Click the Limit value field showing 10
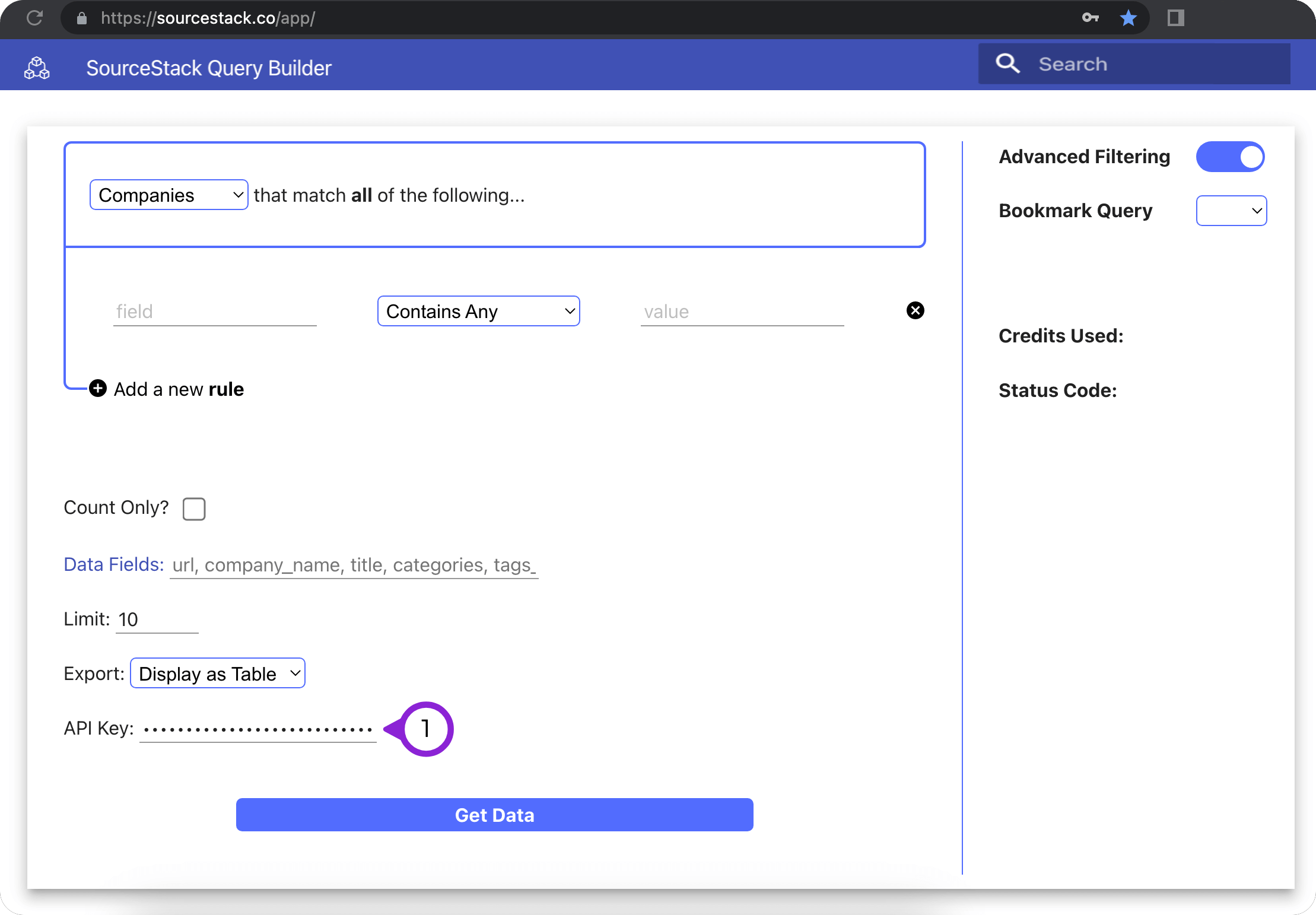The height and width of the screenshot is (915, 1316). 156,619
